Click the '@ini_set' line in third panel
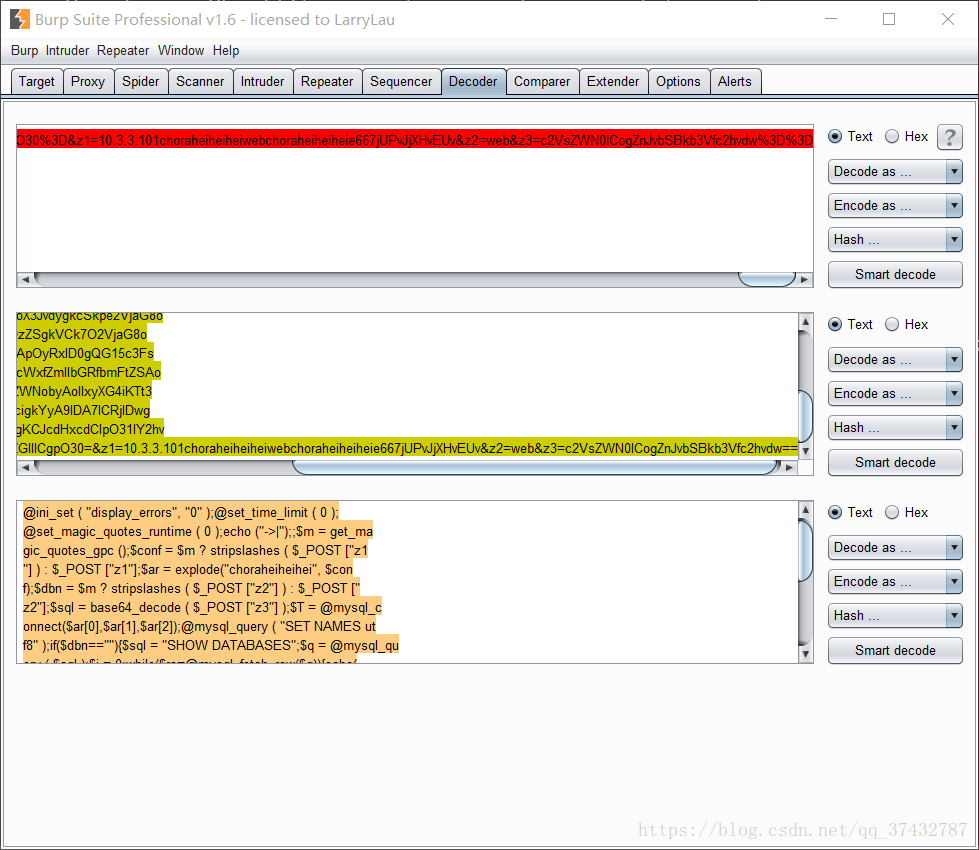Image resolution: width=979 pixels, height=850 pixels. tap(181, 513)
